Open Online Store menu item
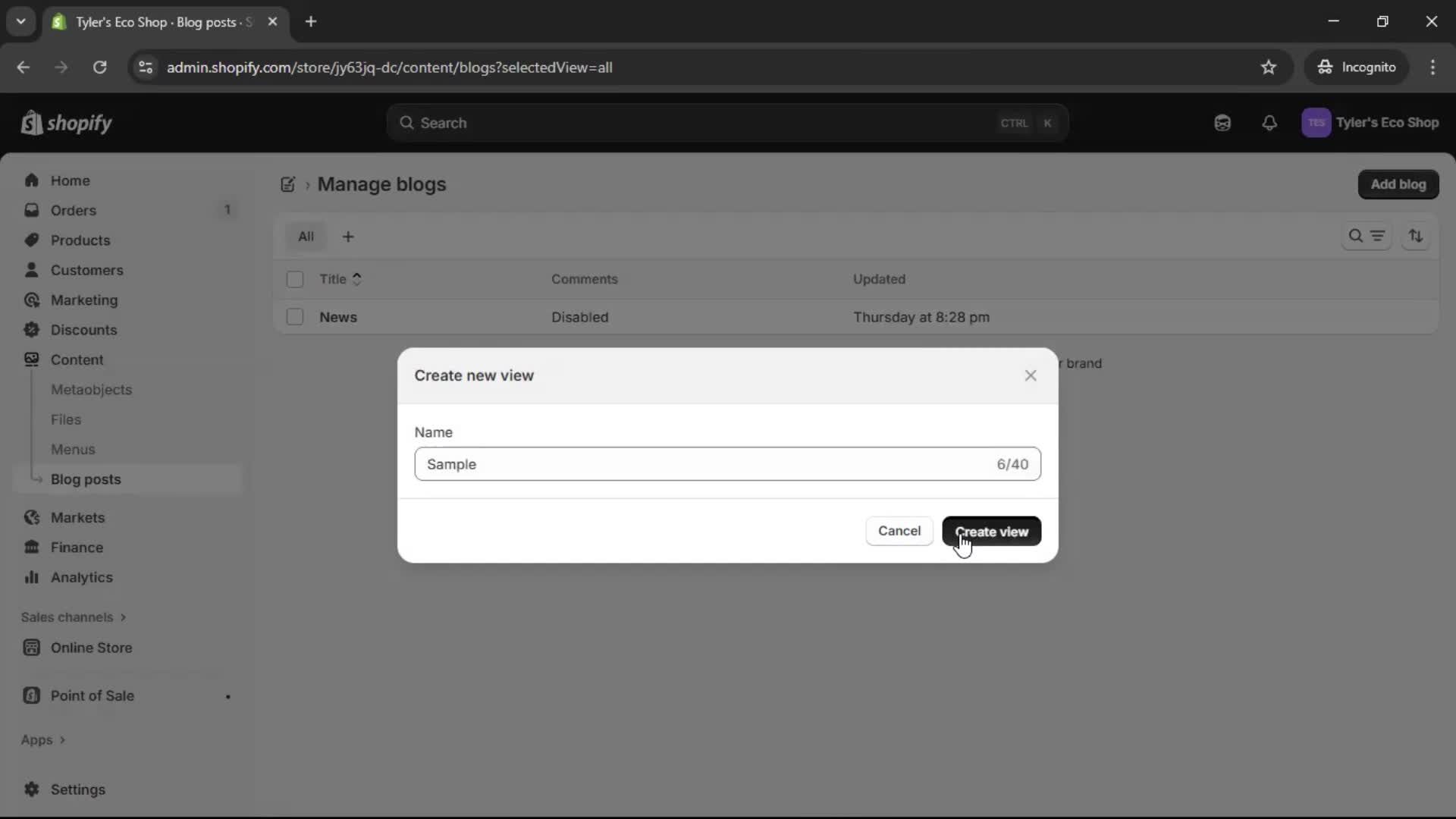The width and height of the screenshot is (1456, 819). [91, 648]
